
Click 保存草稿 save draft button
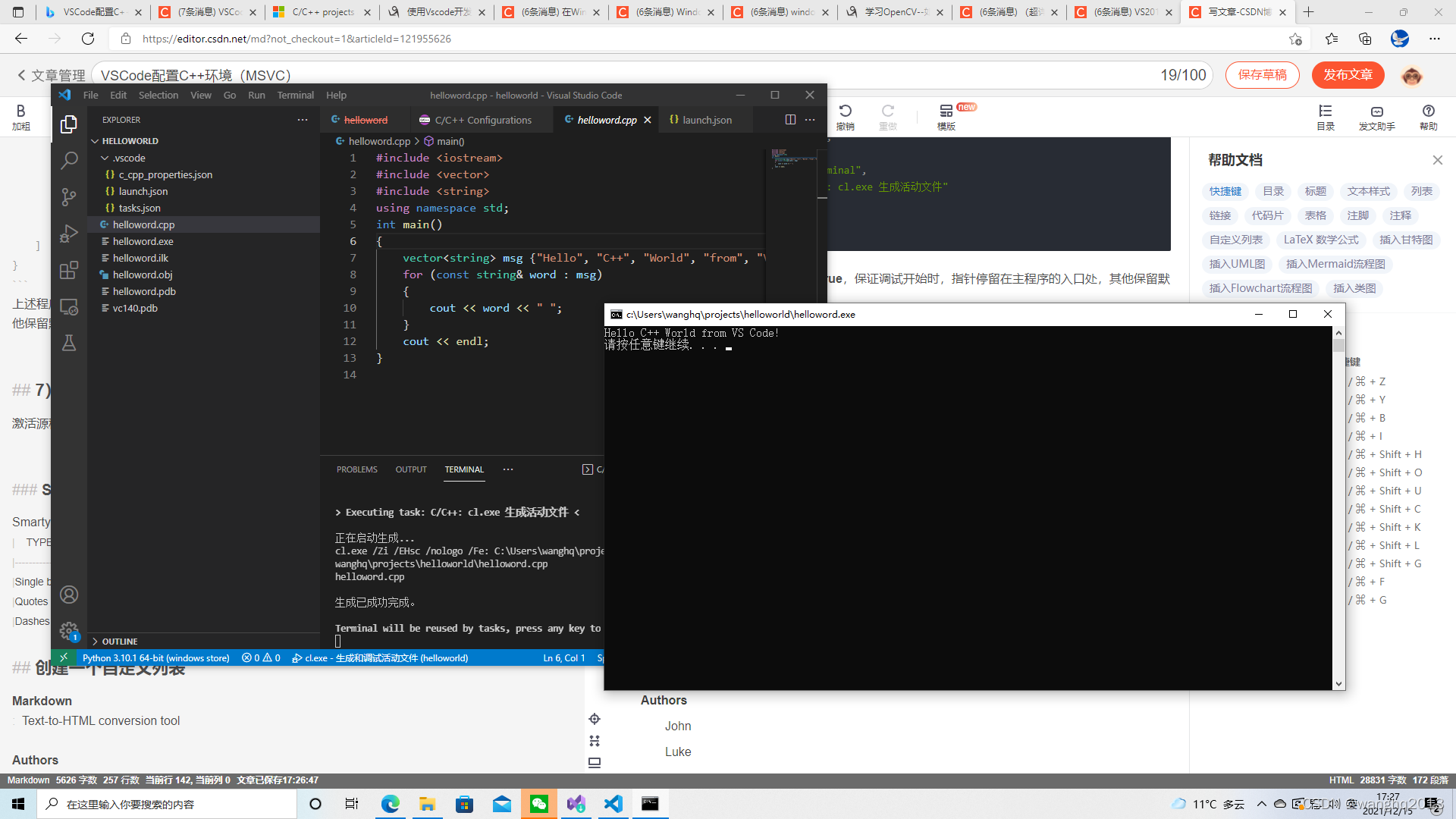click(1262, 74)
